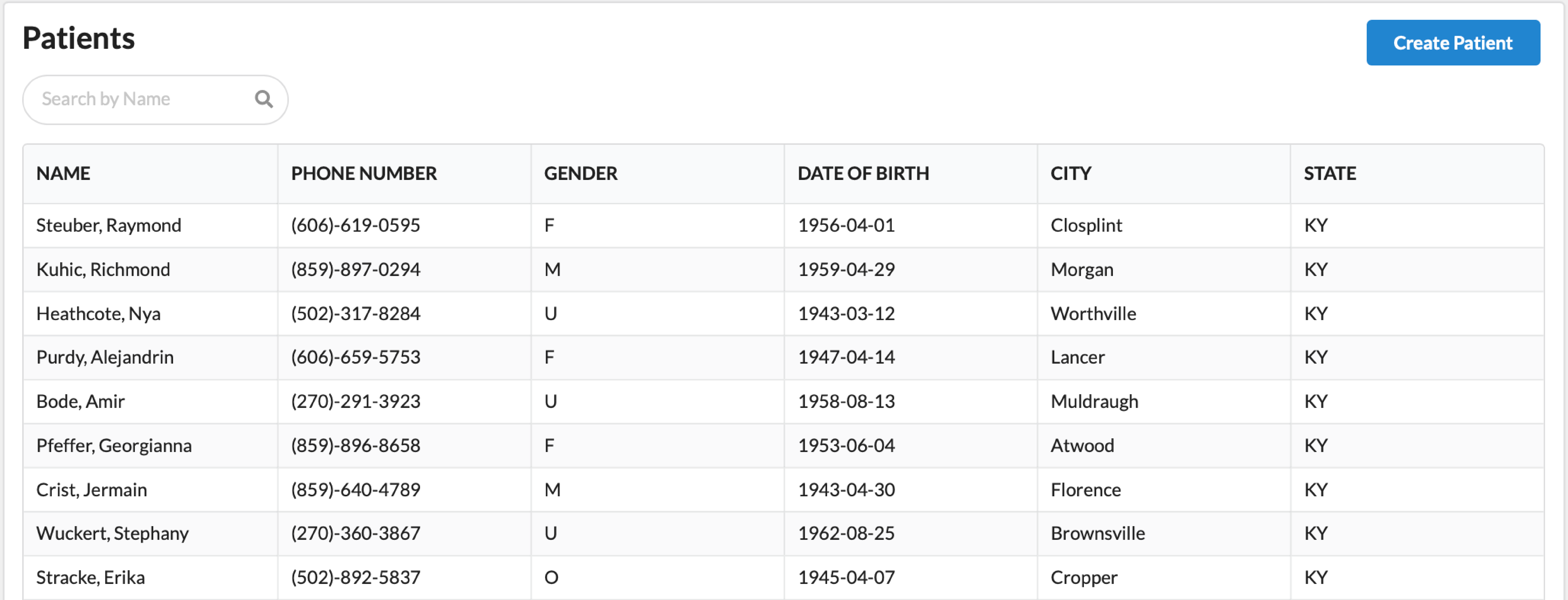Open patient Kuhic, Richmond
Screen dimensions: 1568x600
(x=103, y=270)
